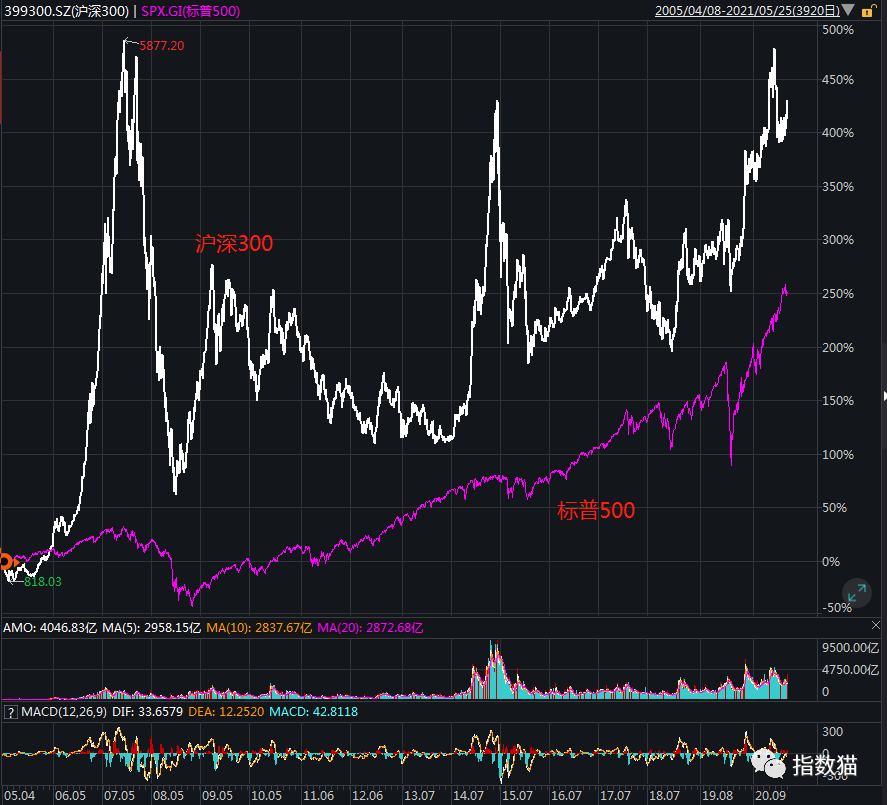The width and height of the screenshot is (887, 805).
Task: Click the MA(20): 2872.68亿 value
Action: coord(370,628)
